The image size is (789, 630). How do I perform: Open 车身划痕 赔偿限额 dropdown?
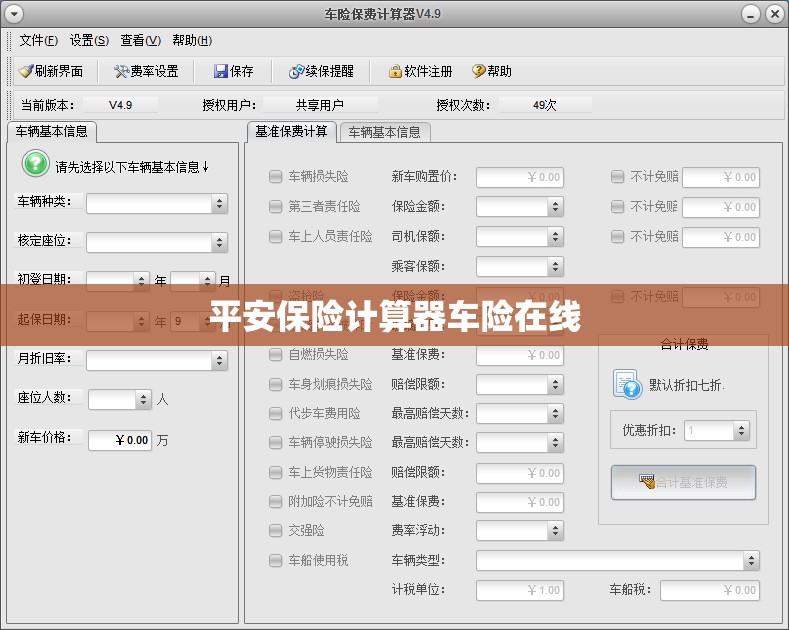(x=520, y=384)
